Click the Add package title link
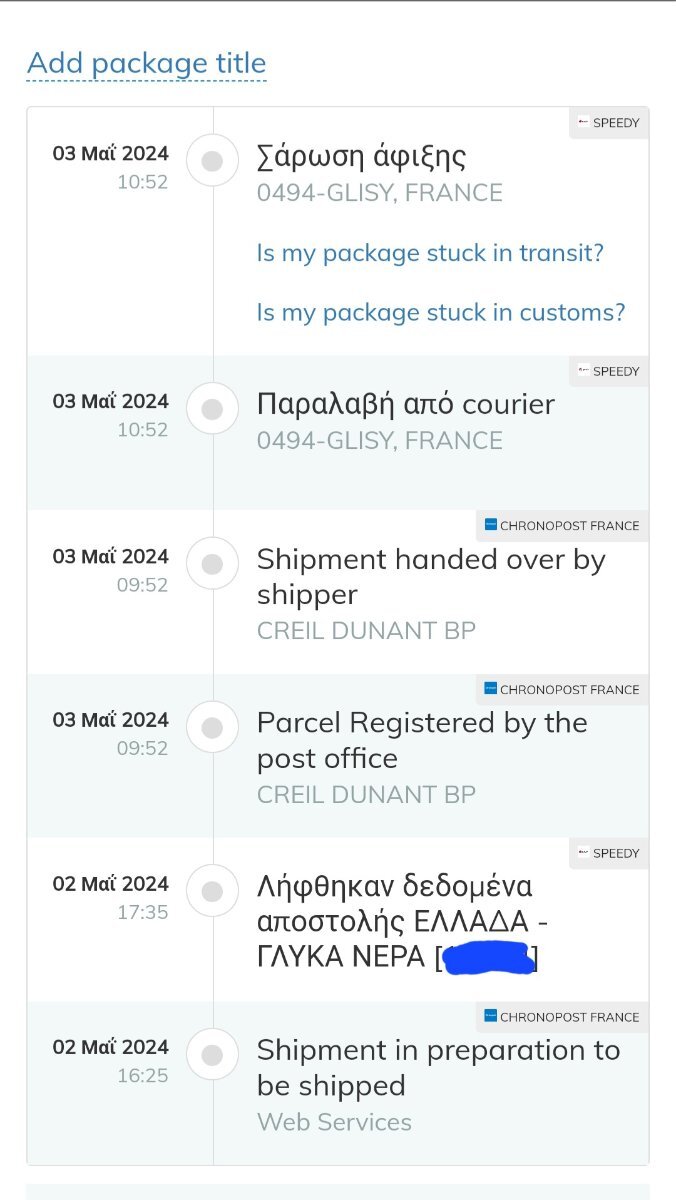 (x=146, y=63)
